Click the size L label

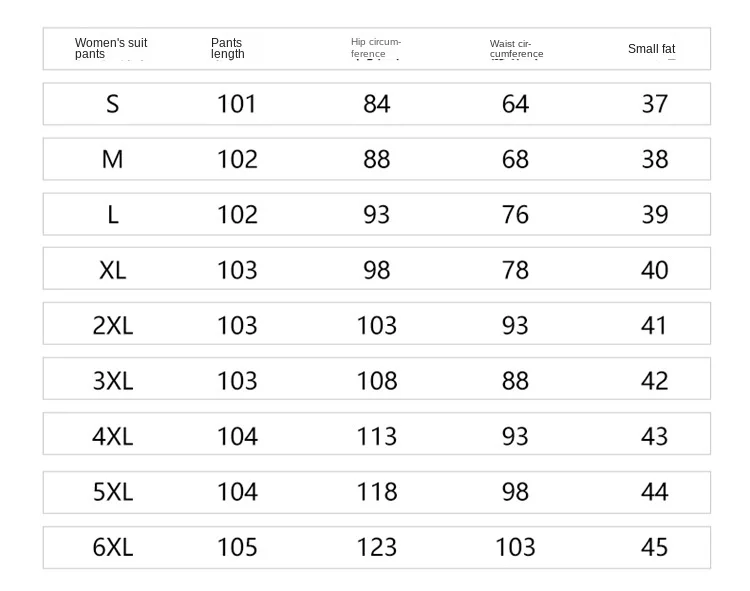click(x=112, y=214)
